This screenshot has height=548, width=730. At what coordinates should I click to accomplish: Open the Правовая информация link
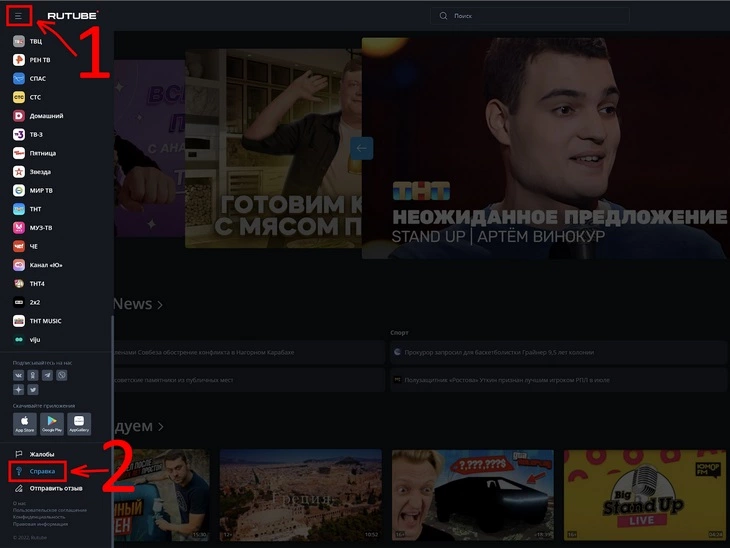41,524
